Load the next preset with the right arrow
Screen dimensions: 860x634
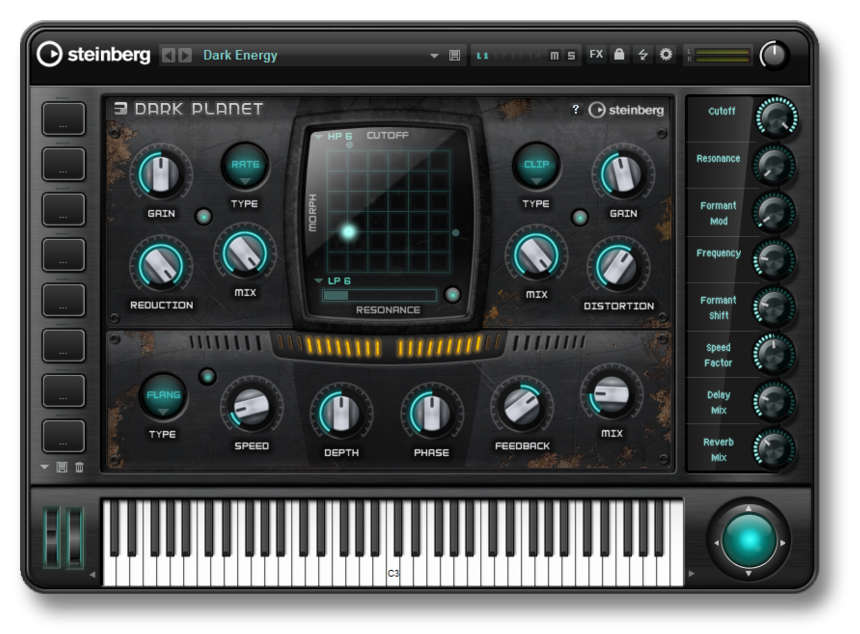pos(185,55)
